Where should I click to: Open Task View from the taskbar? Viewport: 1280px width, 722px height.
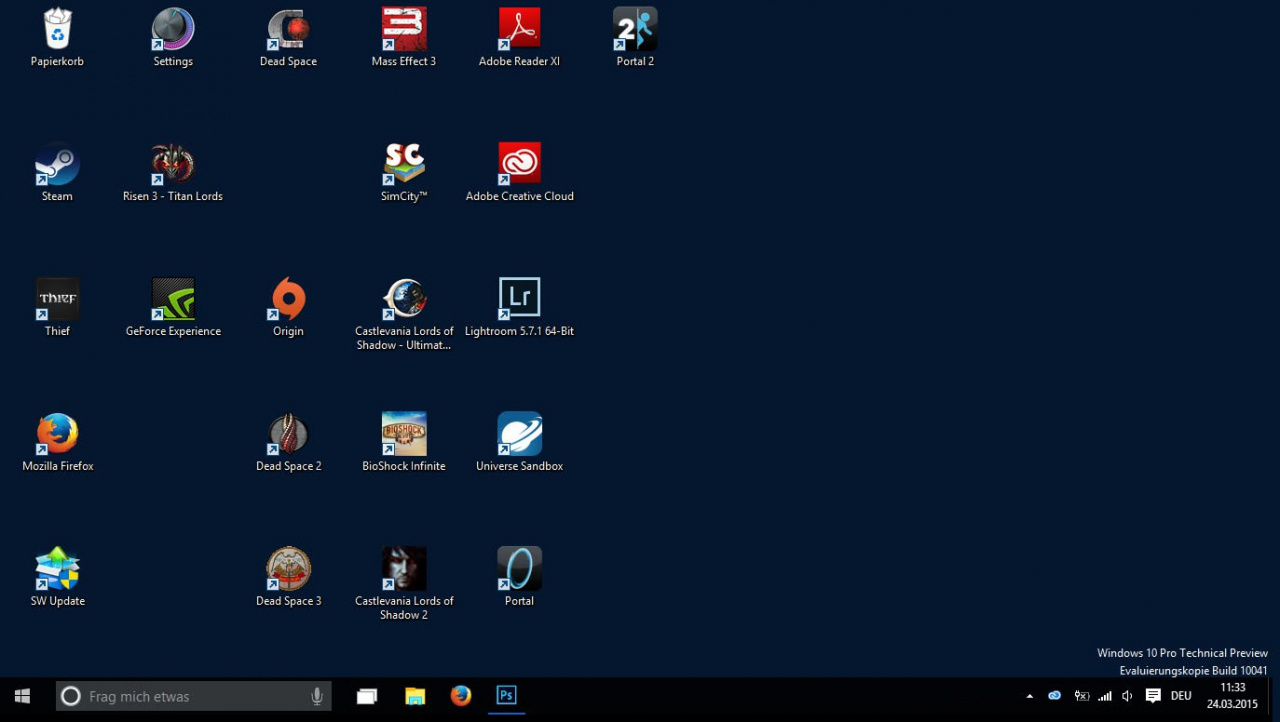pos(367,696)
